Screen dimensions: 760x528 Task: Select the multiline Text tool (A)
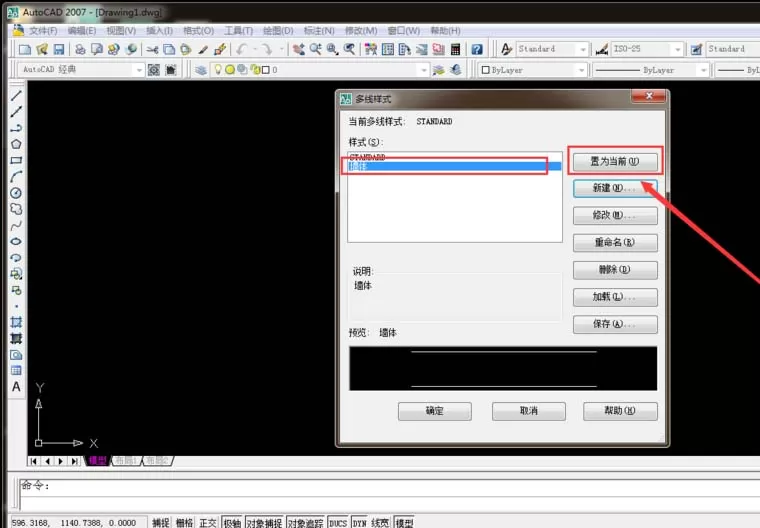click(x=16, y=386)
